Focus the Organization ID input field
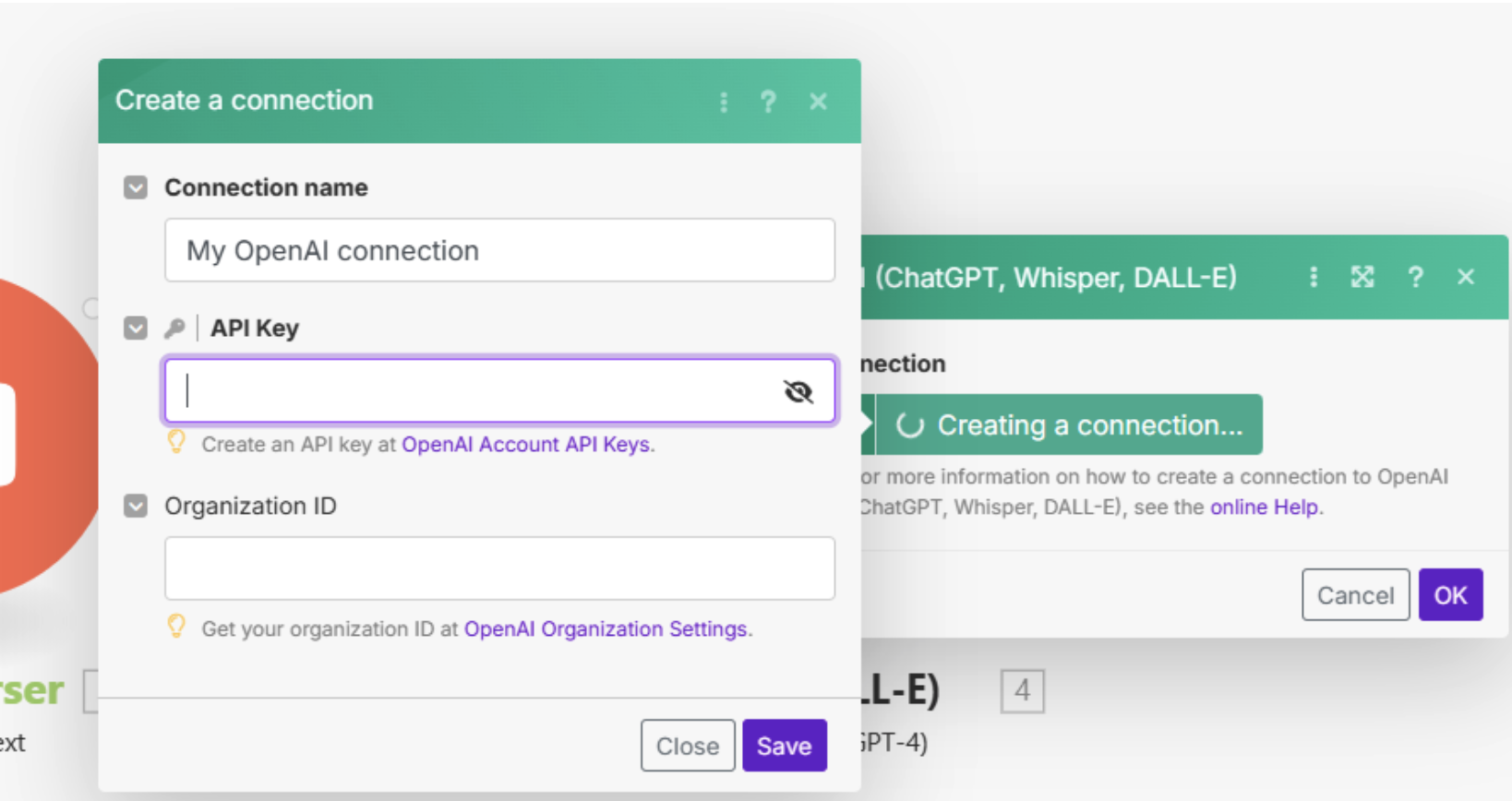Image resolution: width=1512 pixels, height=801 pixels. tap(499, 568)
